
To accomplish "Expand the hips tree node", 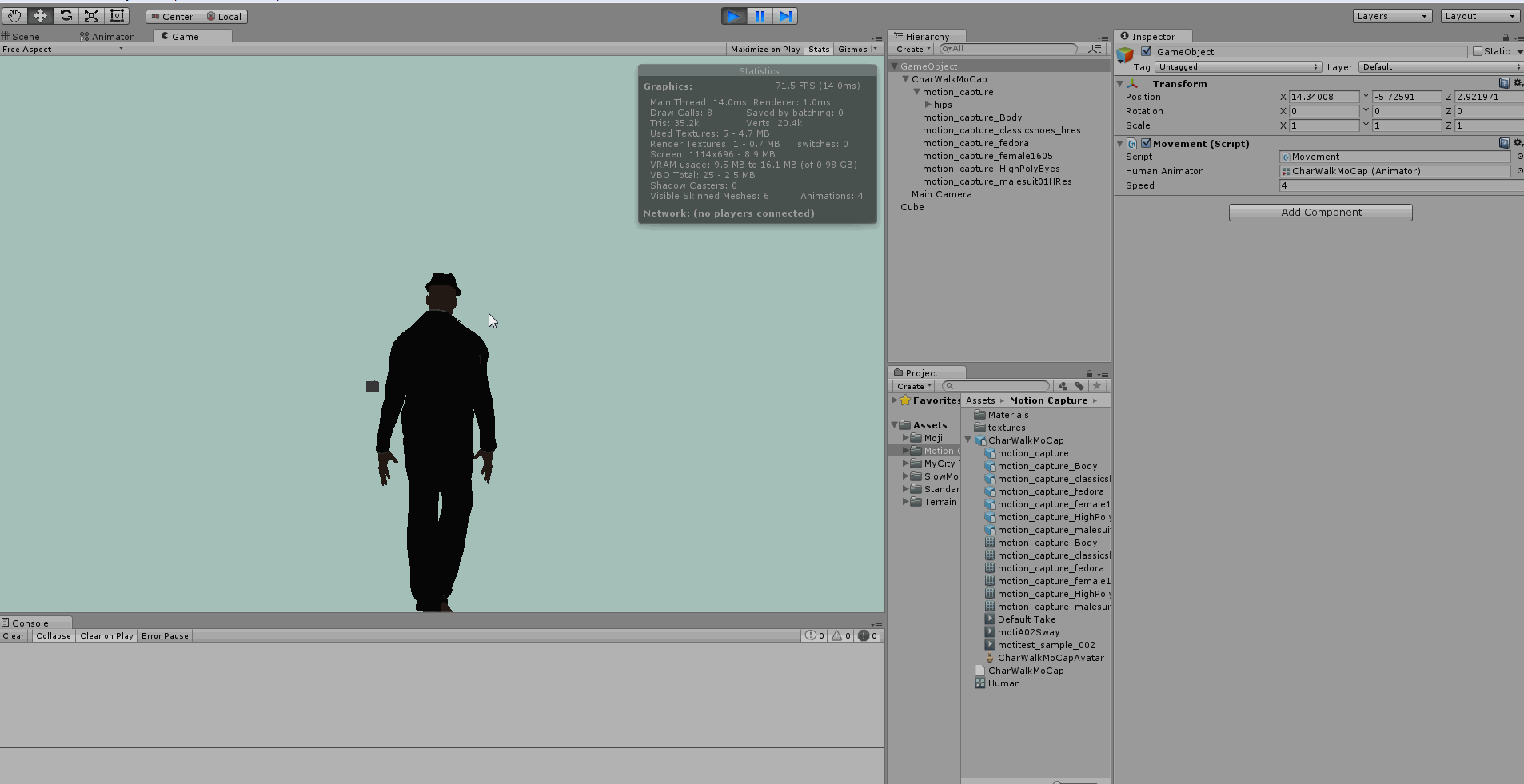I will point(928,105).
